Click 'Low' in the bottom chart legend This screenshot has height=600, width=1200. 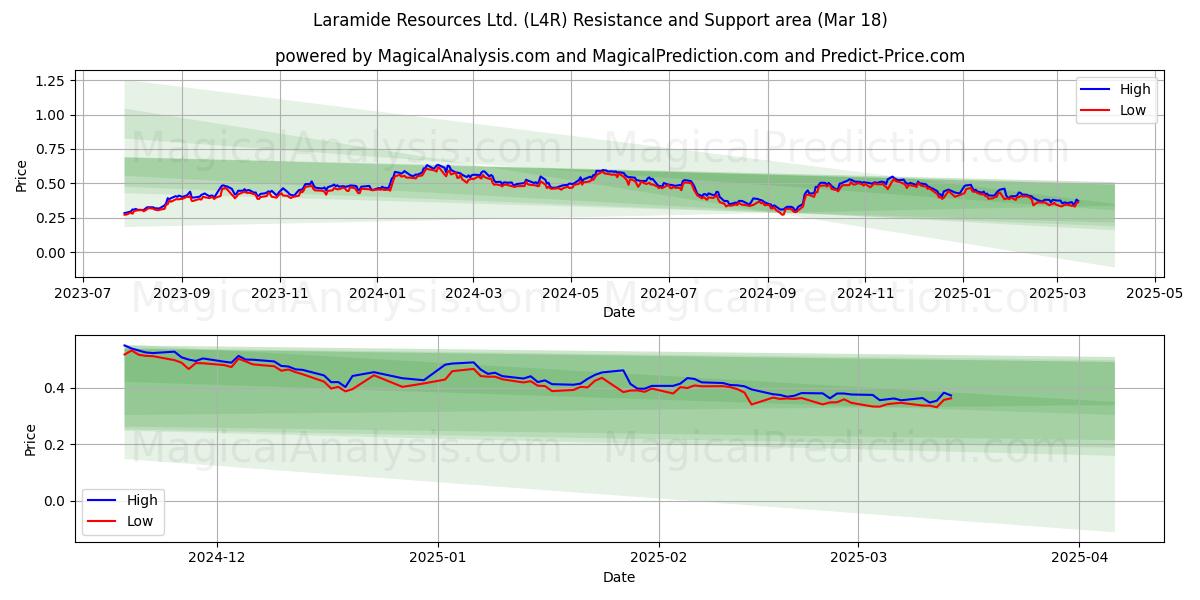click(x=139, y=521)
